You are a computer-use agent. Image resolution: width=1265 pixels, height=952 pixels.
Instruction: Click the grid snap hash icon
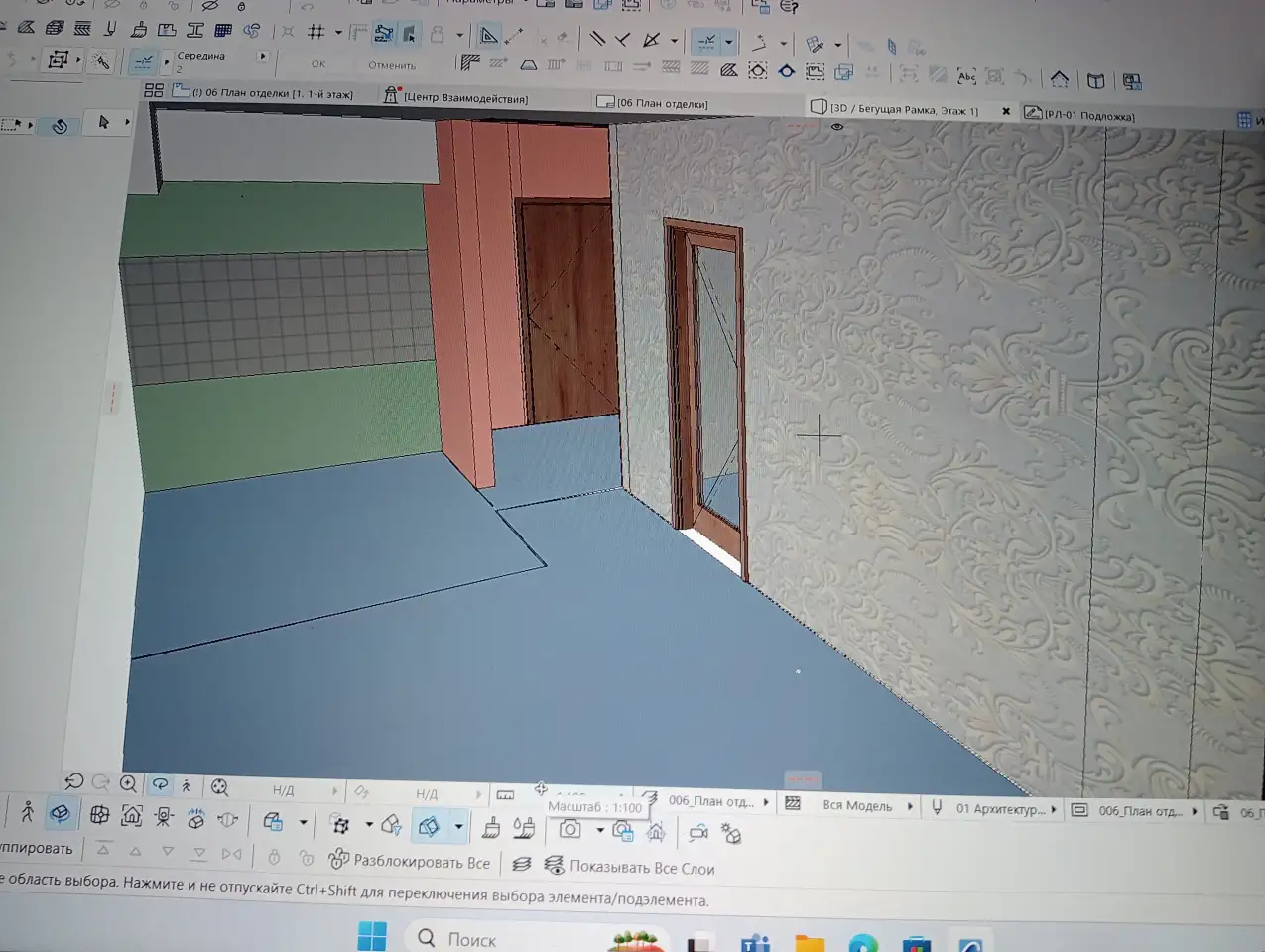point(316,32)
